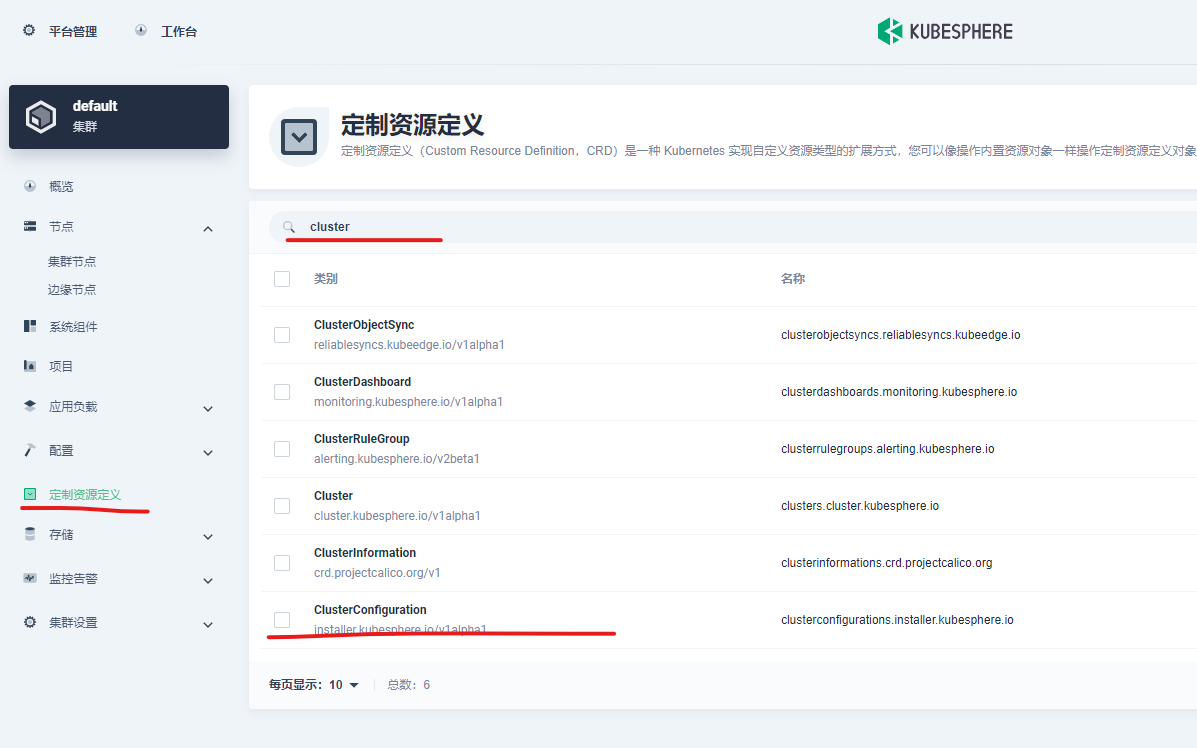
Task: Check the select-all checkbox in table header
Action: click(x=281, y=278)
